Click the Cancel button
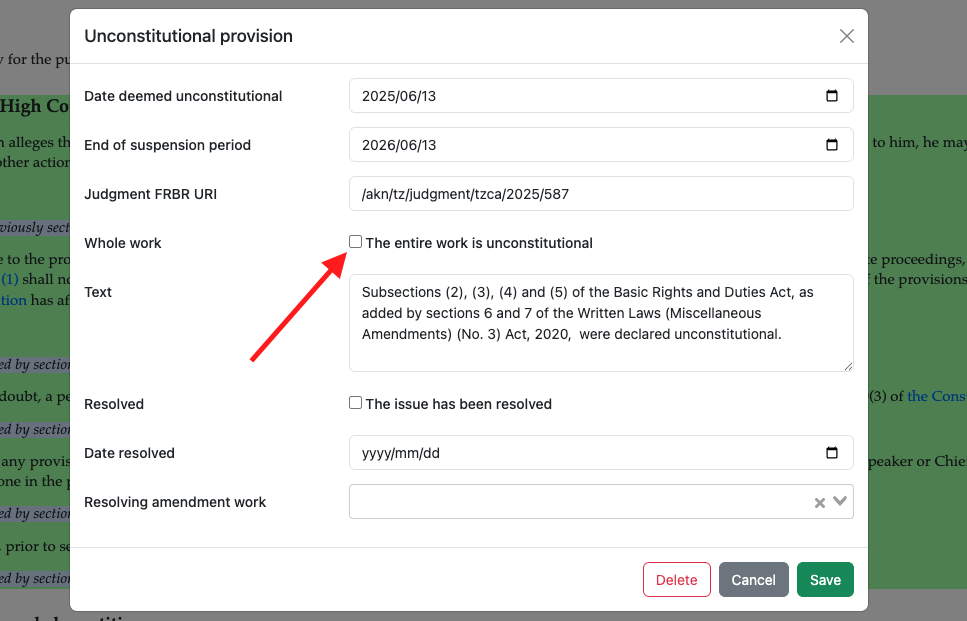The image size is (967, 621). 753,580
